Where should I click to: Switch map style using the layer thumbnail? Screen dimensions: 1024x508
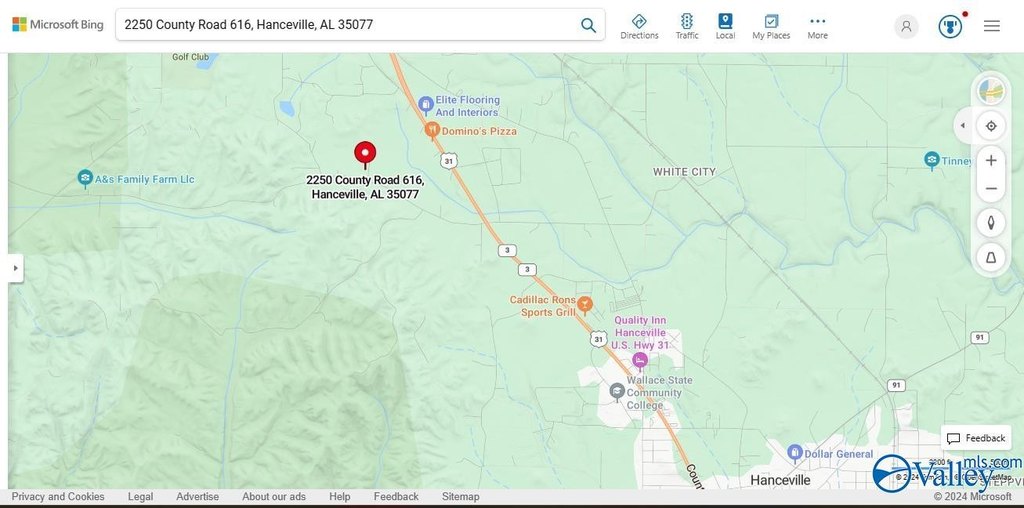(990, 91)
